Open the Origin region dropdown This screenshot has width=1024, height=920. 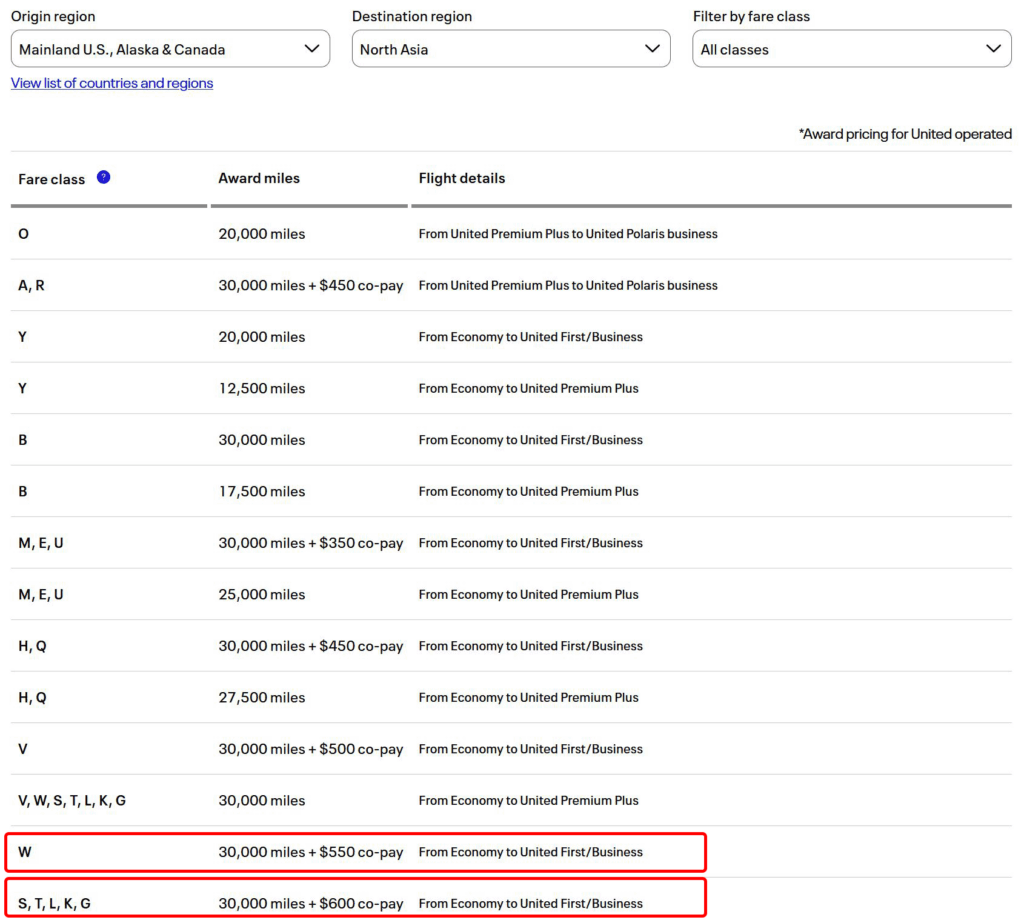(170, 49)
